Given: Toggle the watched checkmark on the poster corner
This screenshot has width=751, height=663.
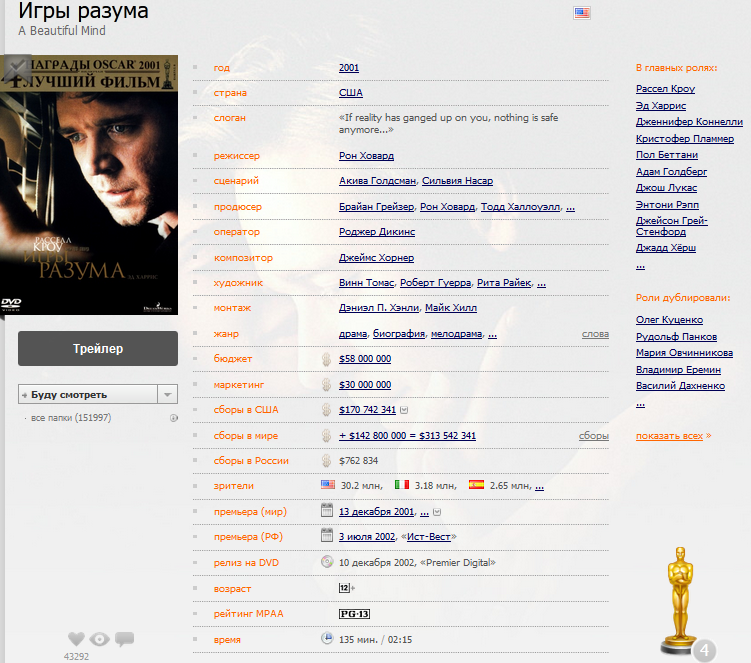Looking at the screenshot, I should click(x=16, y=69).
